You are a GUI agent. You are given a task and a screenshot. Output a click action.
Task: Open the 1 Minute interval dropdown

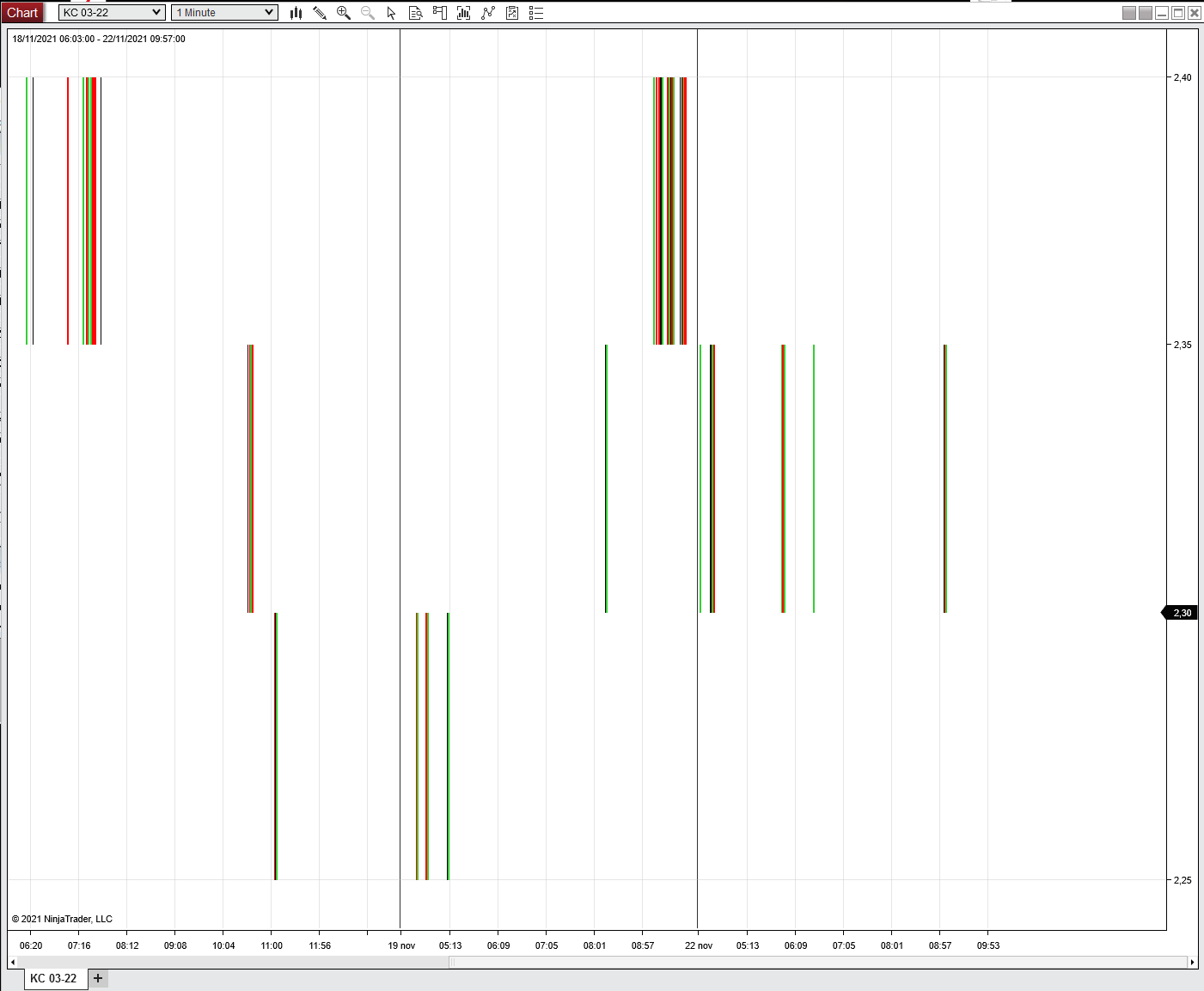click(223, 12)
